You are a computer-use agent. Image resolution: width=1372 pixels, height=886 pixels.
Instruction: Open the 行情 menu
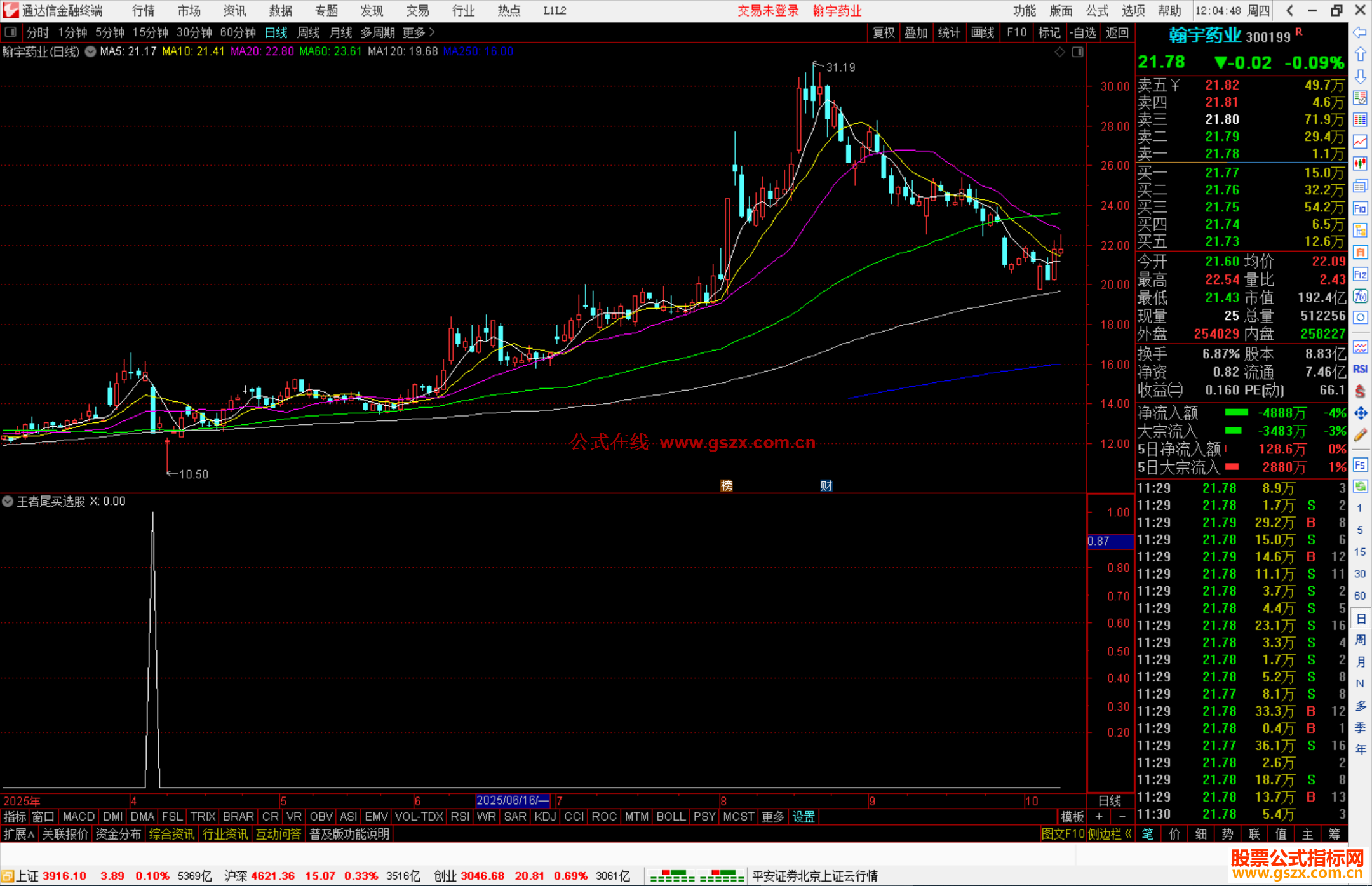tap(143, 11)
